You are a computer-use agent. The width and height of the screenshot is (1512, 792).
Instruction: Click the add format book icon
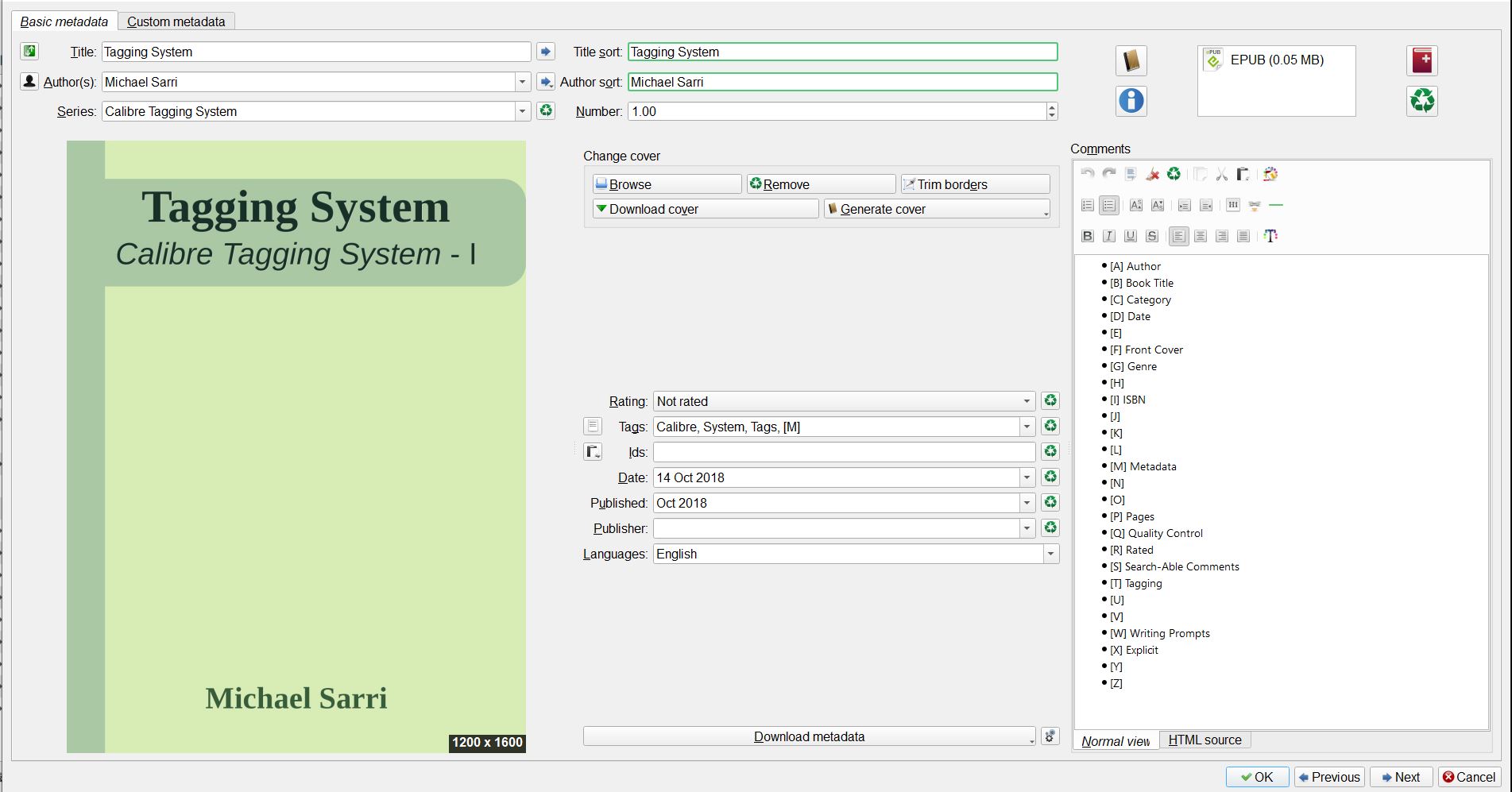coord(1421,60)
